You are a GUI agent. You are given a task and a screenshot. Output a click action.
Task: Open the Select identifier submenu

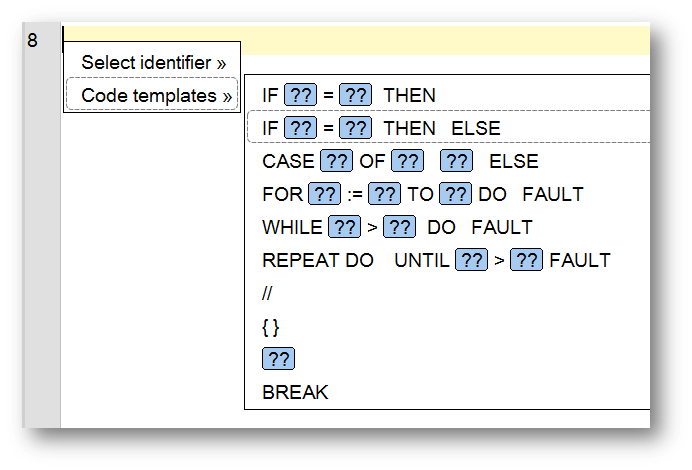(152, 63)
